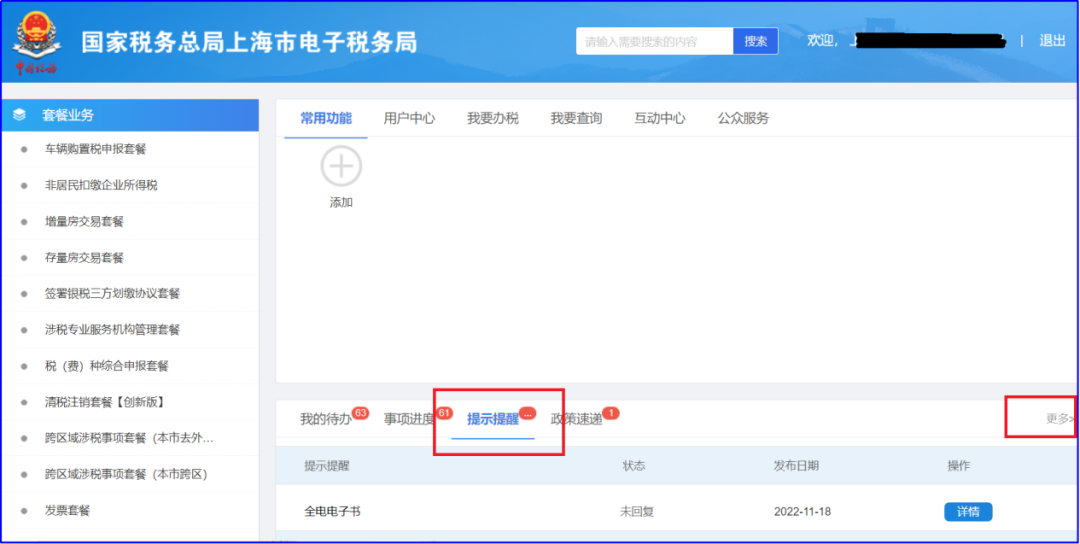Click the 全电电子书 reminder row text
The width and height of the screenshot is (1080, 544).
(x=333, y=512)
